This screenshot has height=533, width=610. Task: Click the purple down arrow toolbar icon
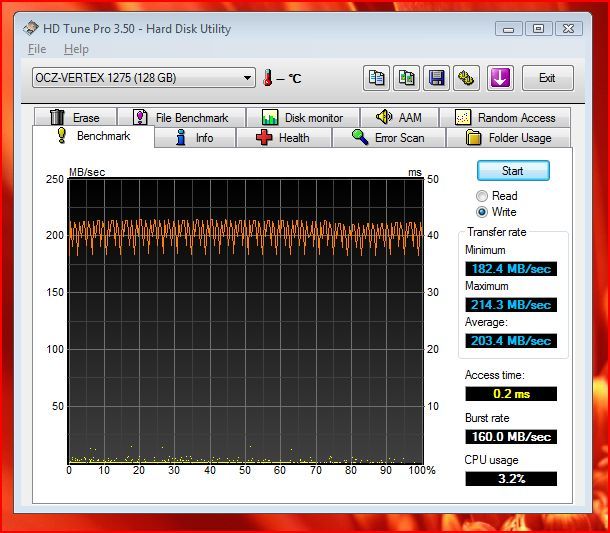pyautogui.click(x=500, y=78)
